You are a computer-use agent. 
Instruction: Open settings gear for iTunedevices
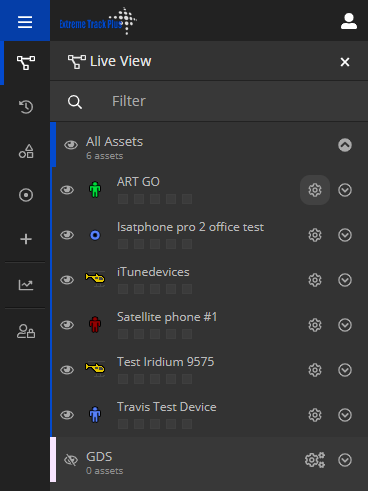[x=315, y=280]
